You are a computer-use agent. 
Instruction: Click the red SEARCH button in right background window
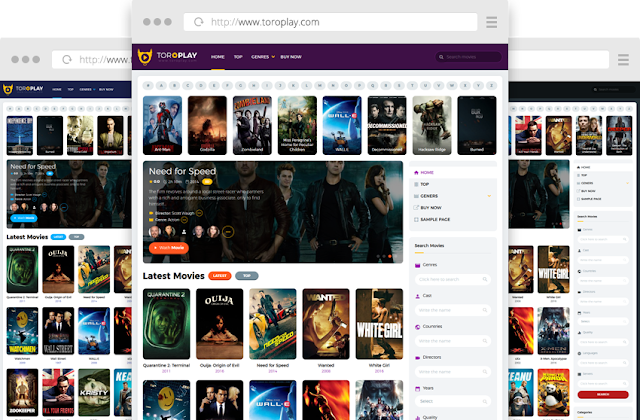point(603,394)
